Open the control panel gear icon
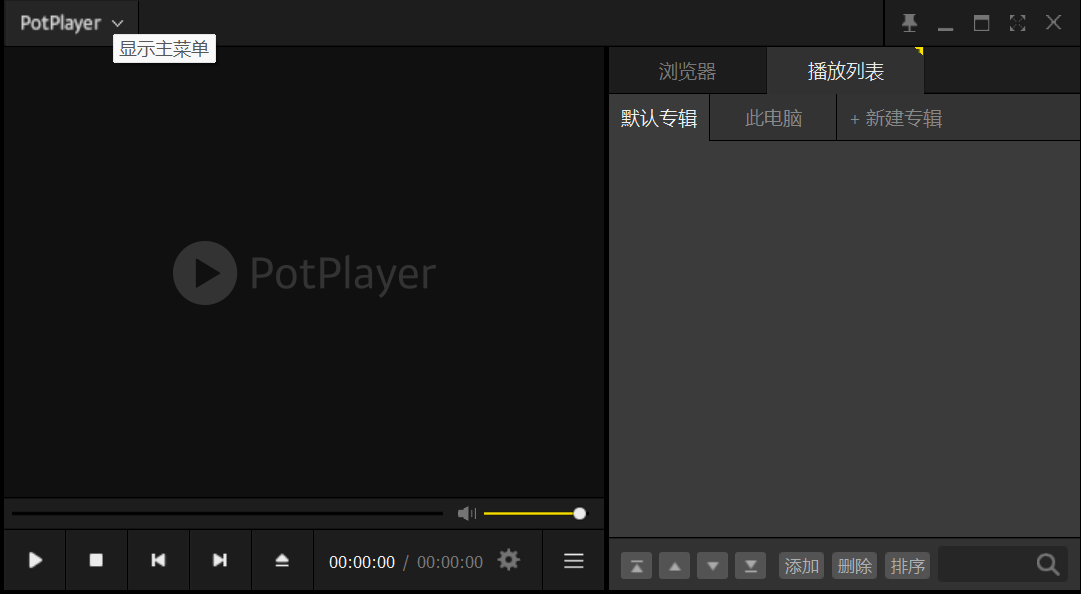1081x594 pixels. (x=509, y=560)
